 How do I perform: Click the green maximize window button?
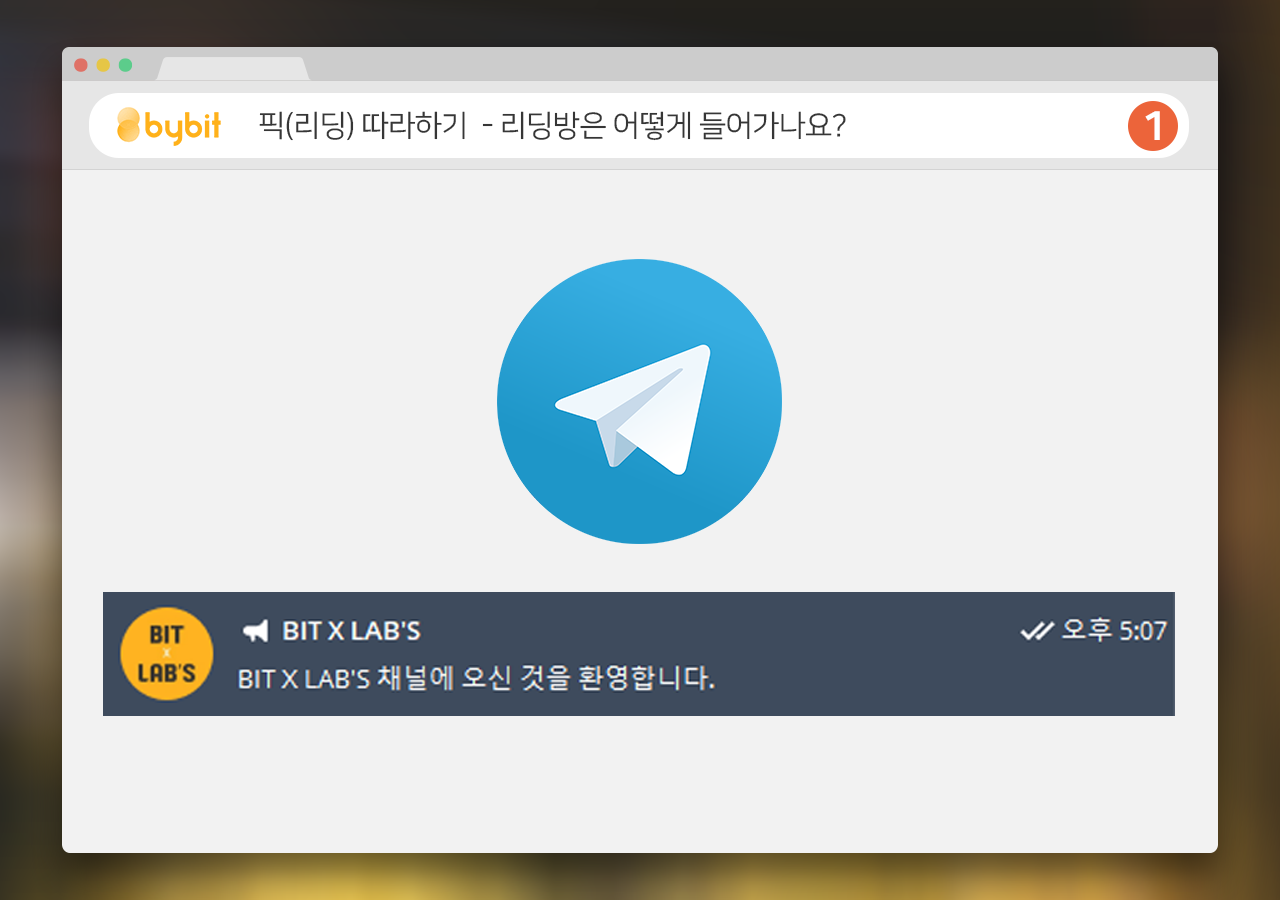click(125, 65)
